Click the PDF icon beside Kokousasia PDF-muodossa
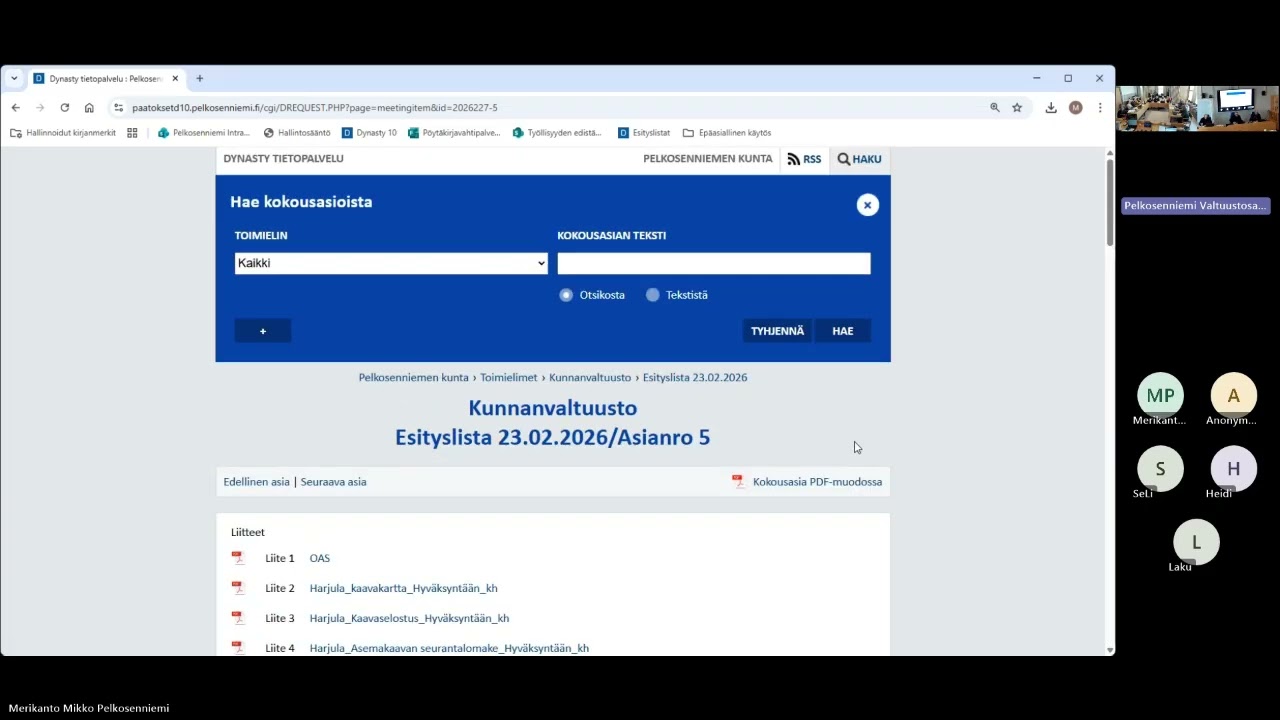1280x720 pixels. tap(738, 482)
